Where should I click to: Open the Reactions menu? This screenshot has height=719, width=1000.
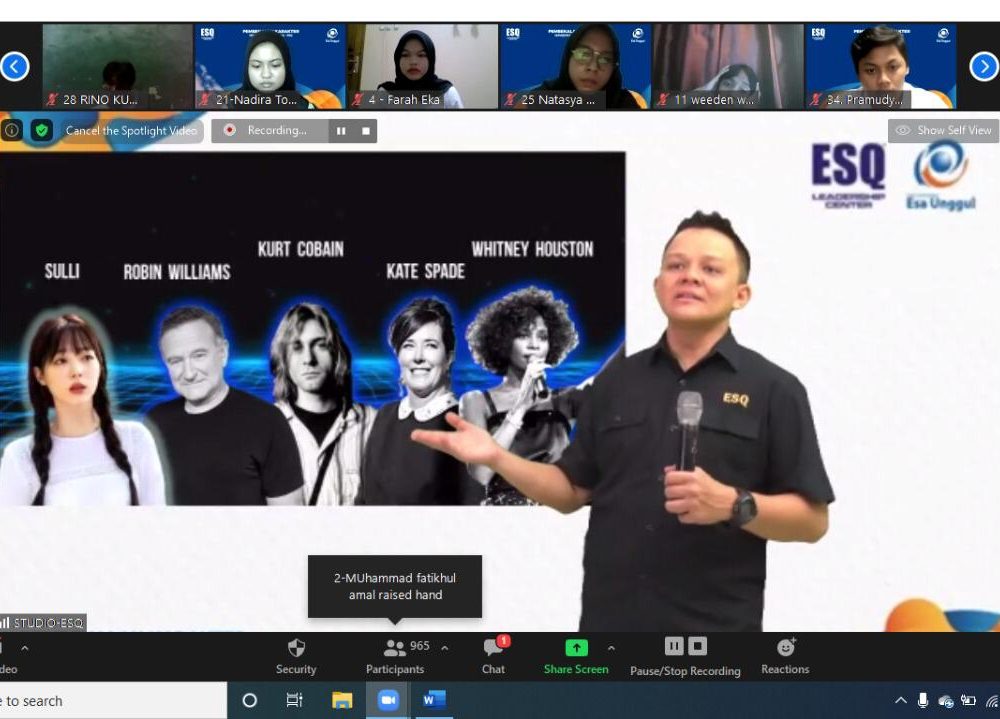[x=785, y=656]
